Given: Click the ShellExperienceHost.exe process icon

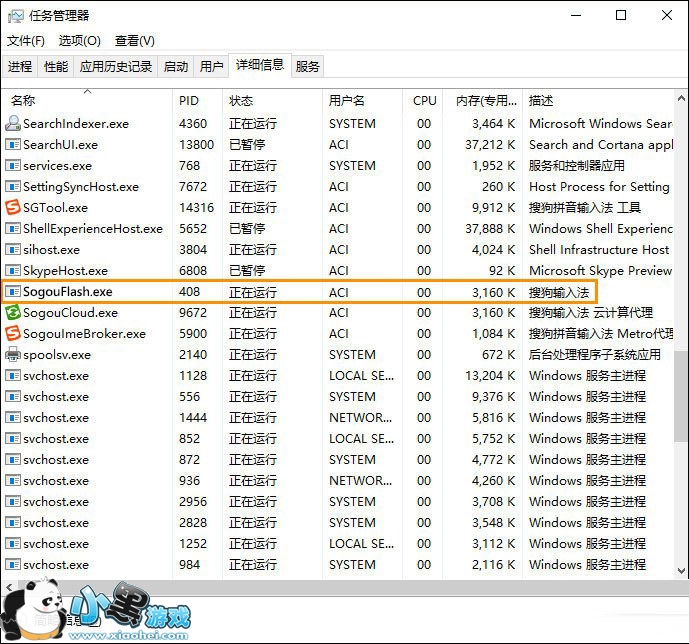Looking at the screenshot, I should pos(13,228).
